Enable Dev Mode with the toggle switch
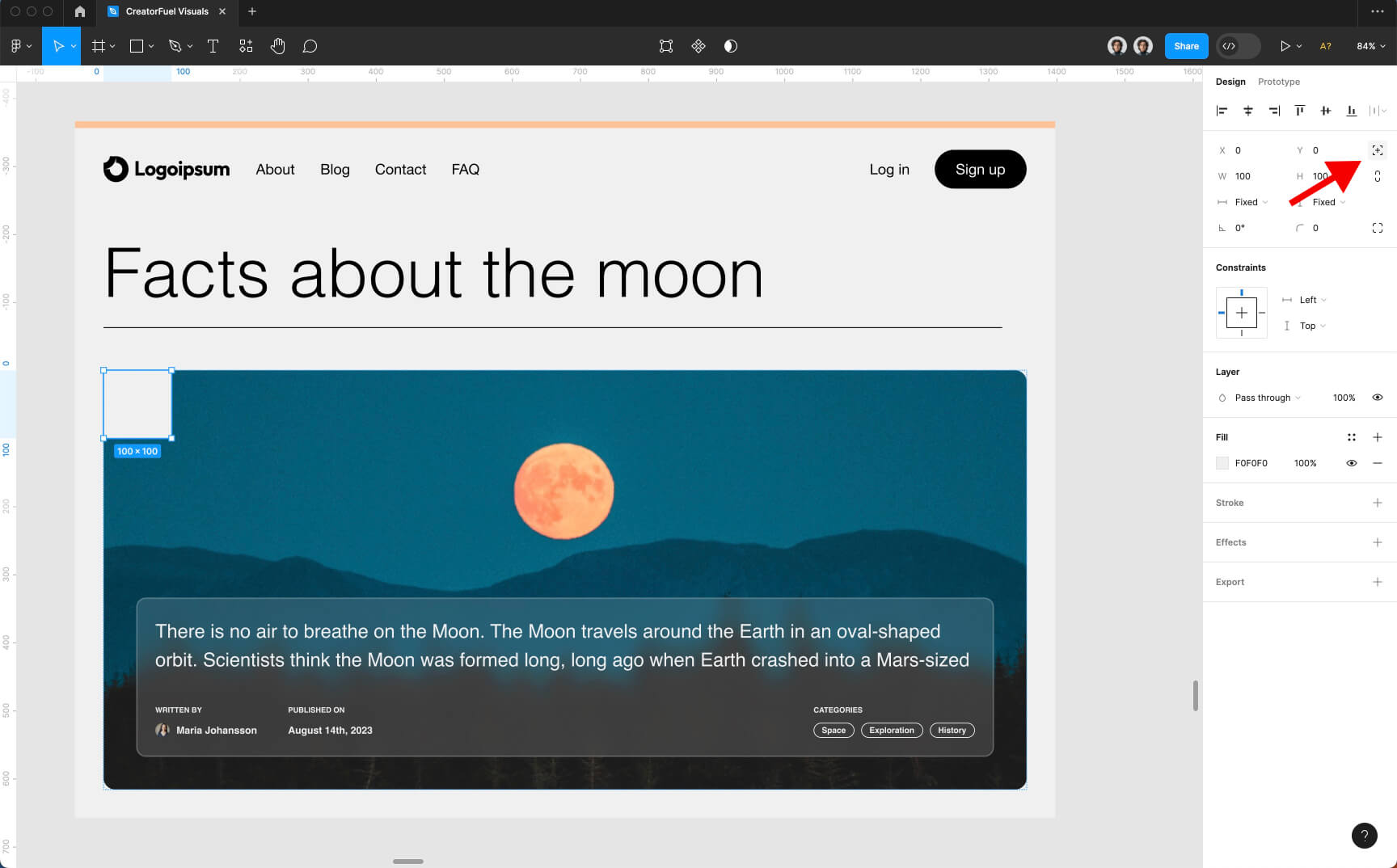1397x868 pixels. tap(1238, 46)
